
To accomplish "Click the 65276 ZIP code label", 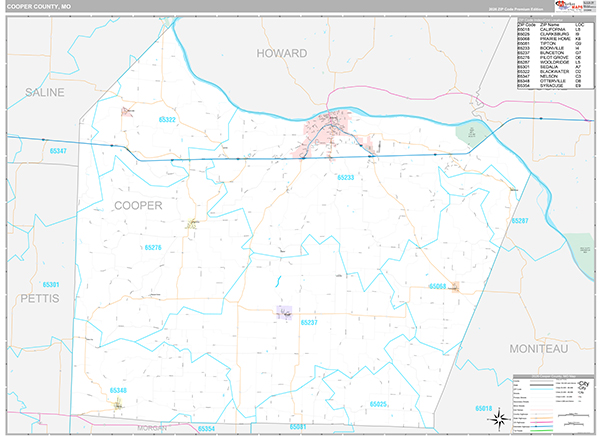I will (x=153, y=248).
